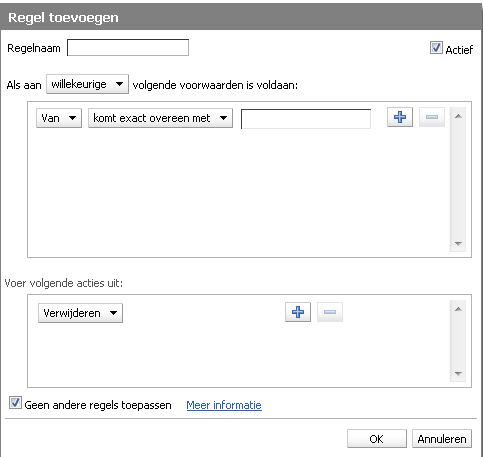Open the Van field dropdown
Screen dimensions: 483x457
[59, 118]
